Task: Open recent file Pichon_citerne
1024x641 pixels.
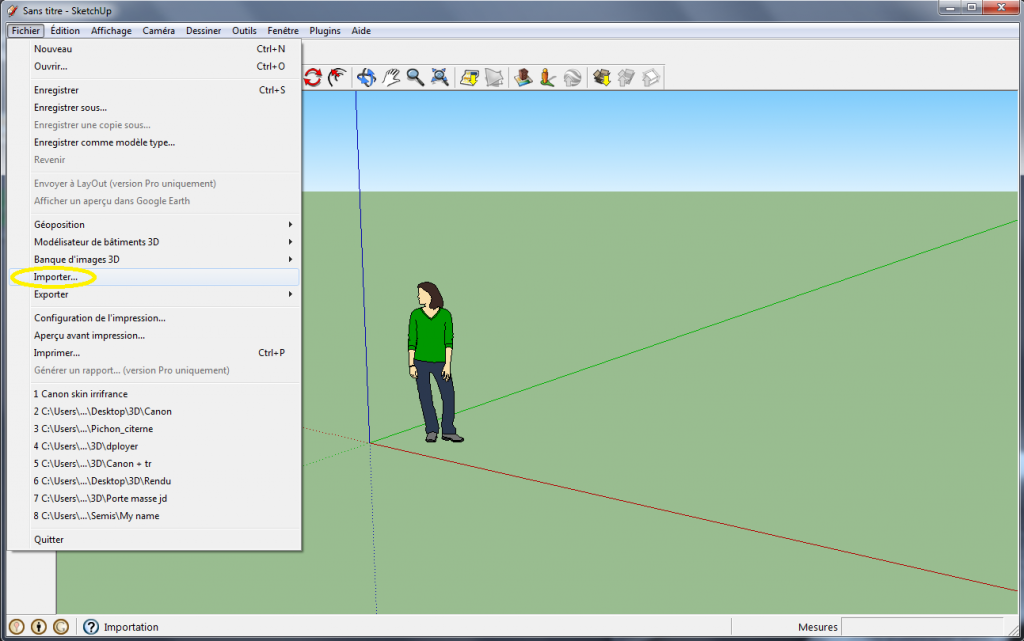Action: pyautogui.click(x=154, y=429)
